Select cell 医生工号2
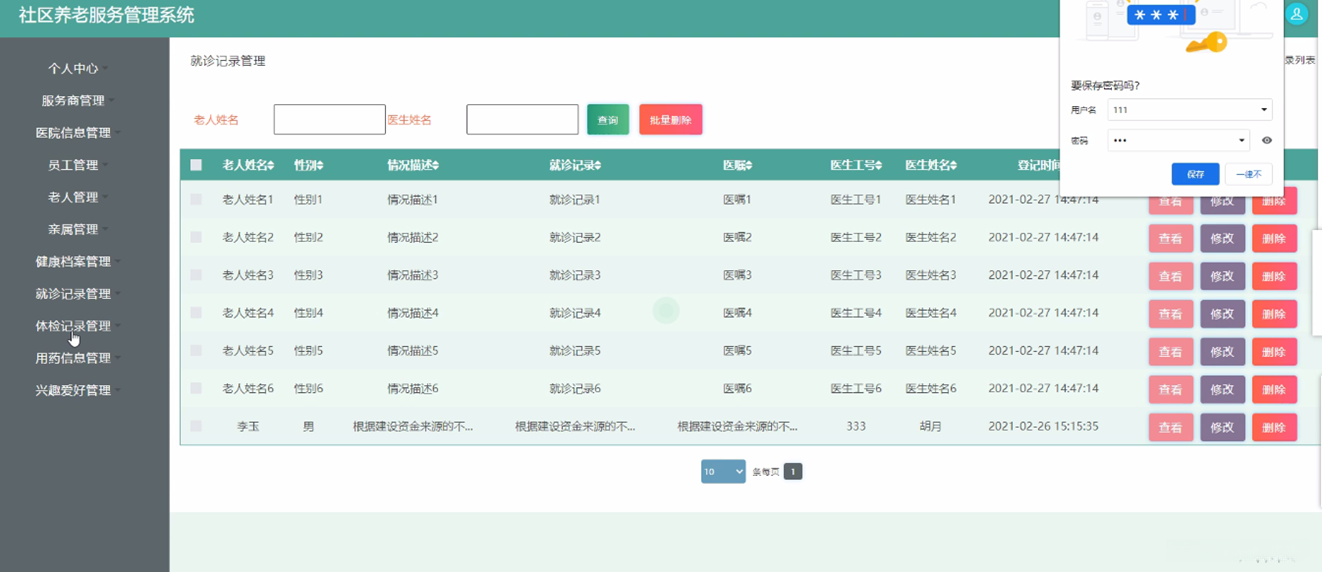The image size is (1323, 572). click(x=856, y=237)
